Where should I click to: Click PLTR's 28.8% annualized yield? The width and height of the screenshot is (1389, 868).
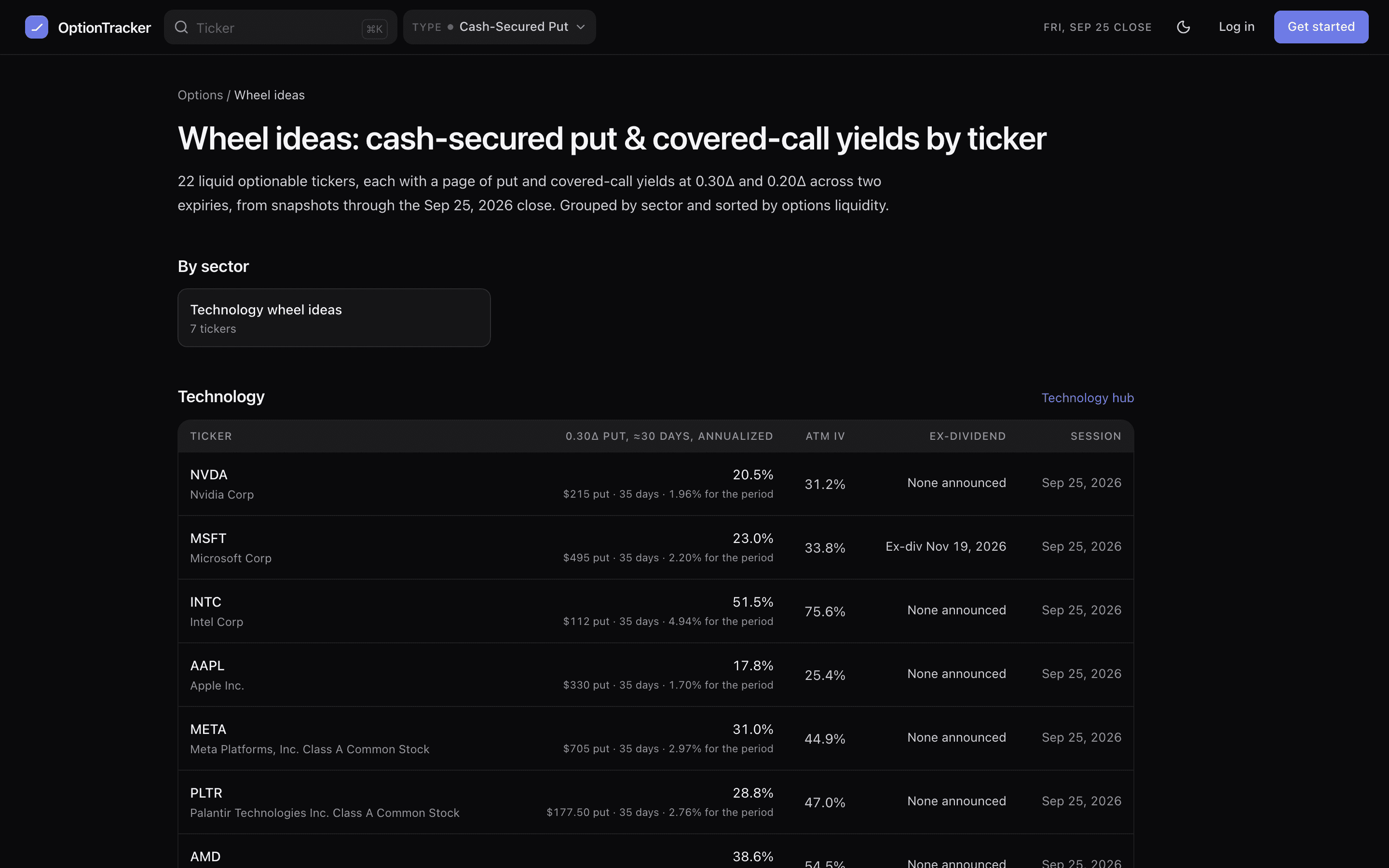[x=752, y=793]
